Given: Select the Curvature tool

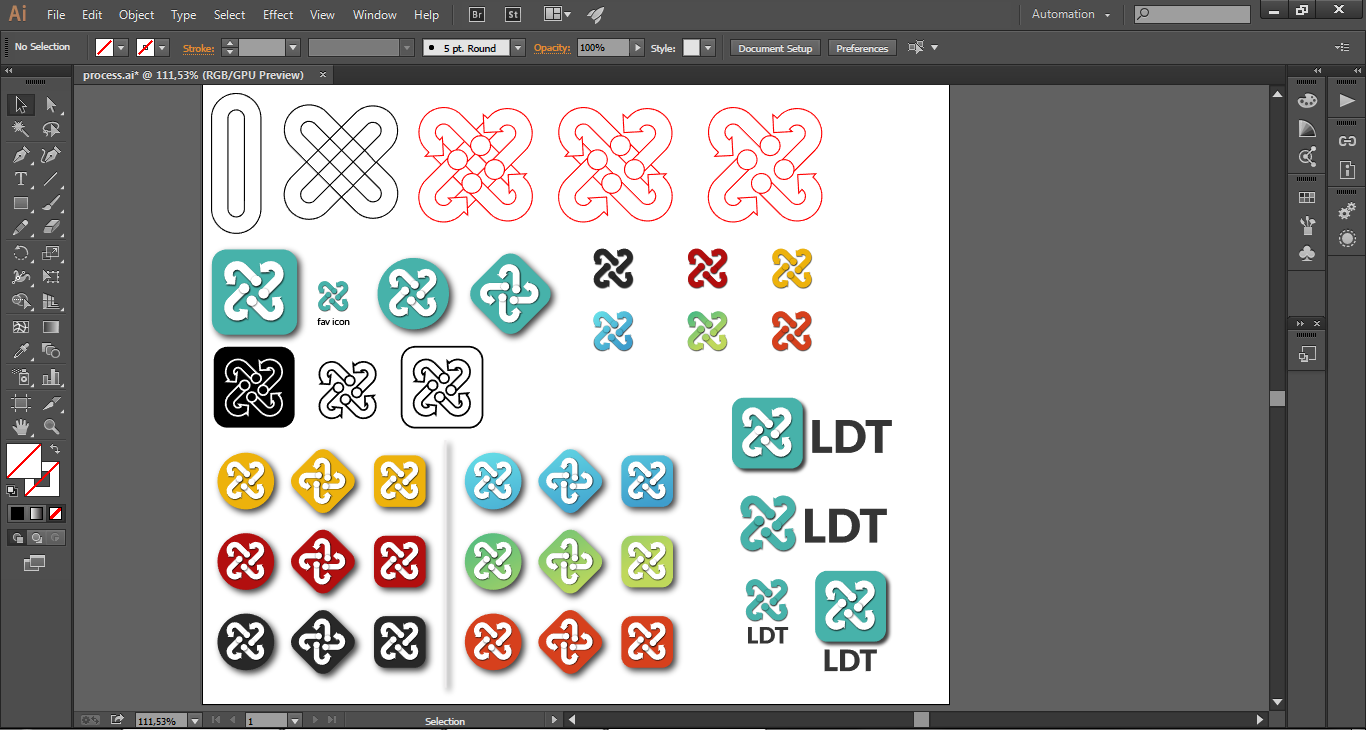Looking at the screenshot, I should (x=52, y=155).
